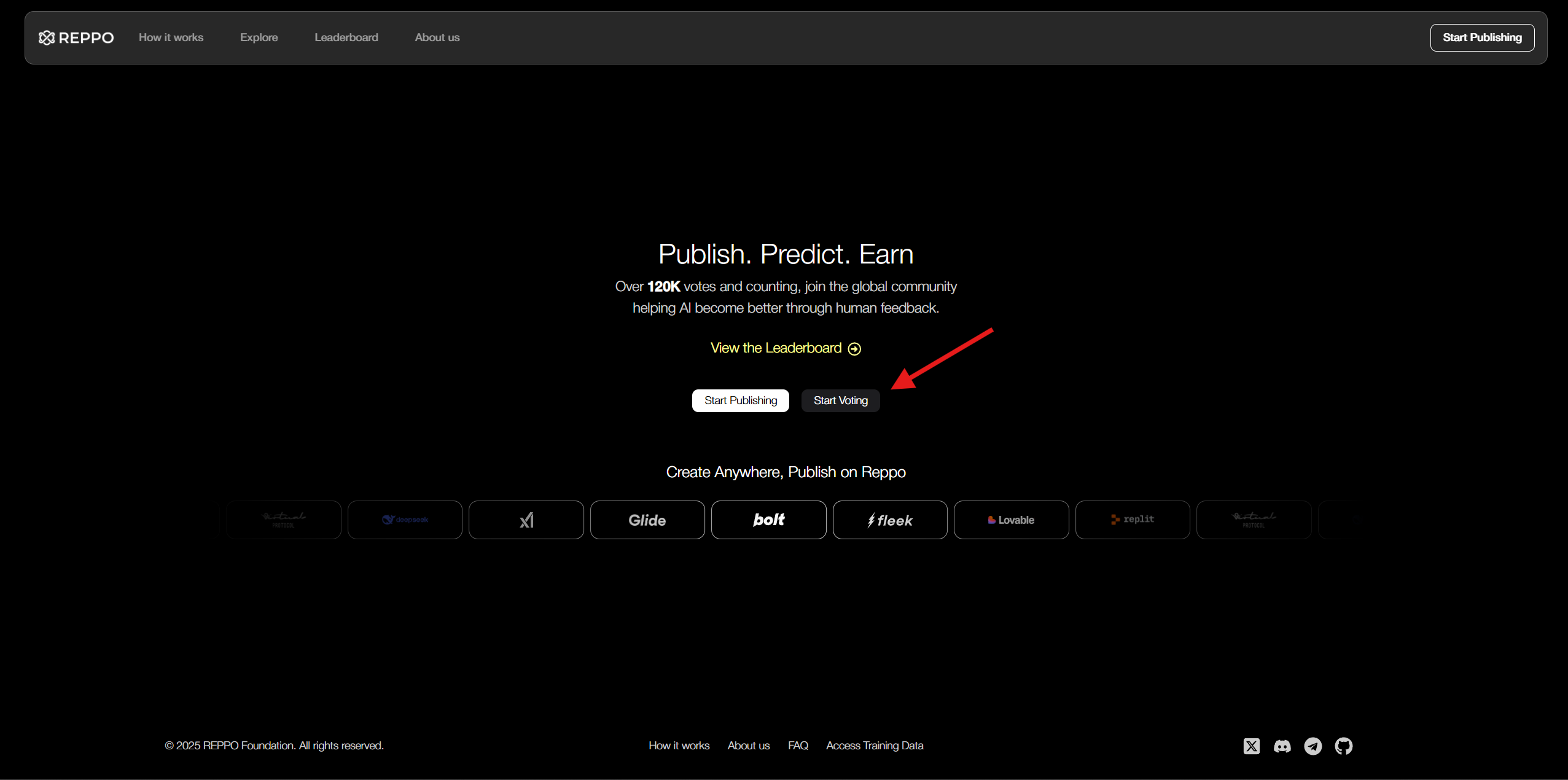The width and height of the screenshot is (1568, 780).
Task: Open the Discord social icon
Action: click(x=1282, y=746)
